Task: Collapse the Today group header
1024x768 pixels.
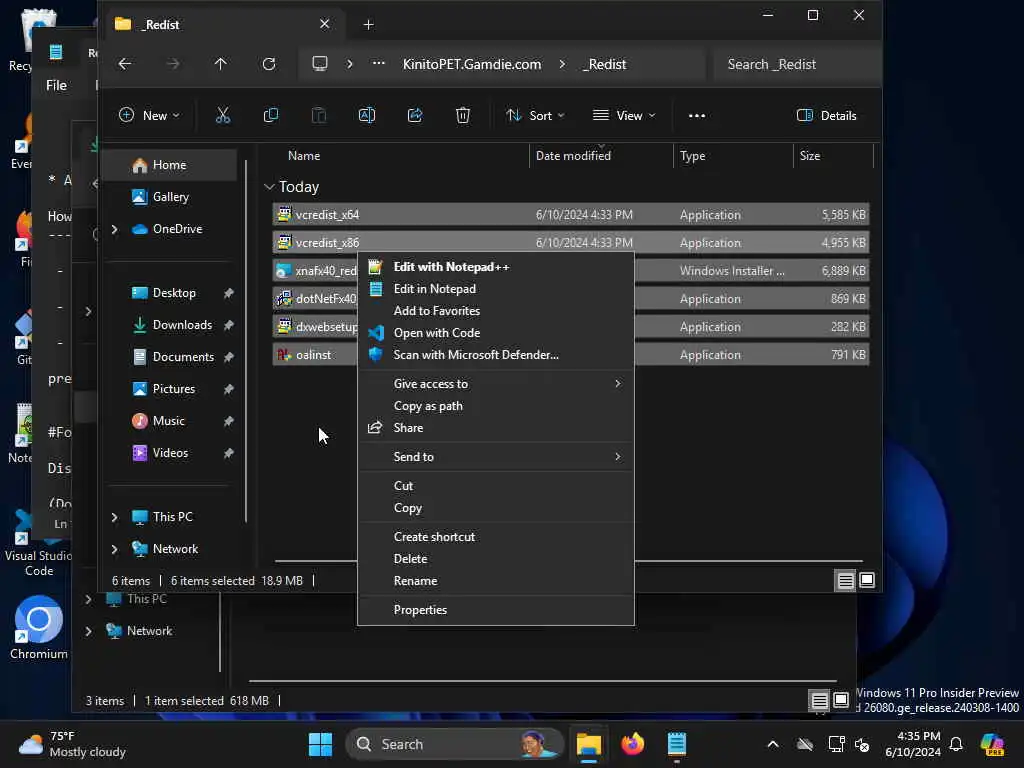Action: coord(269,187)
